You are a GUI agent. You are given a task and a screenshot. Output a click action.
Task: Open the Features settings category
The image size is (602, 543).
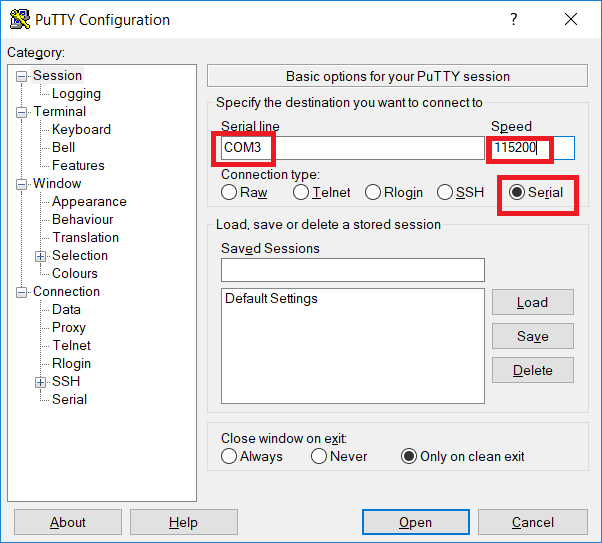coord(78,166)
